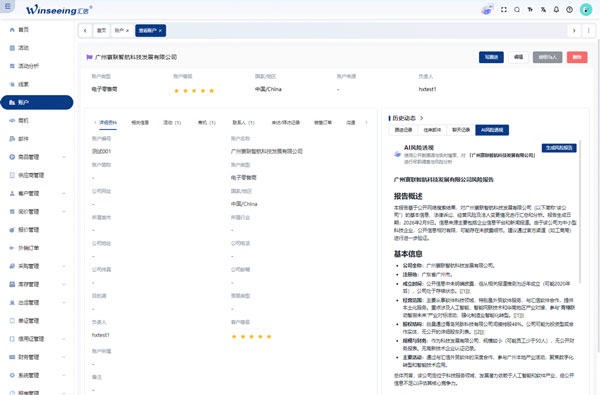Expand 客户管理 submenu
The width and height of the screenshot is (600, 395).
coord(64,193)
